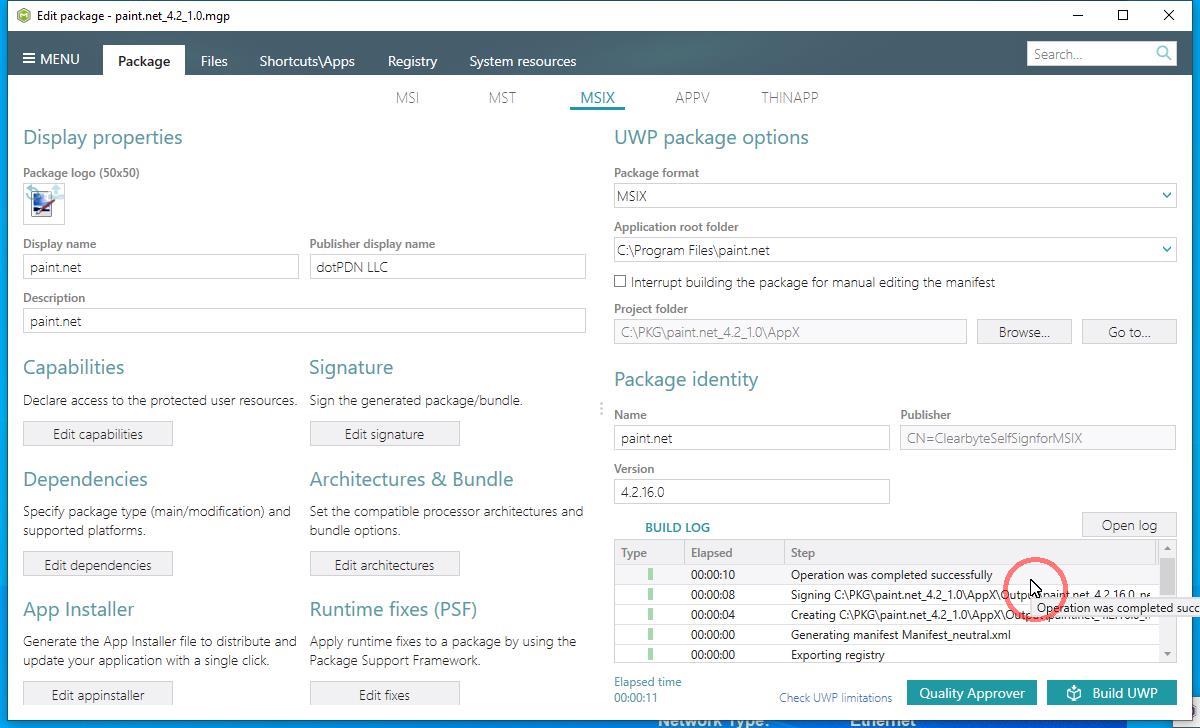Click the Build UWP button
This screenshot has height=728, width=1200.
pos(1111,693)
